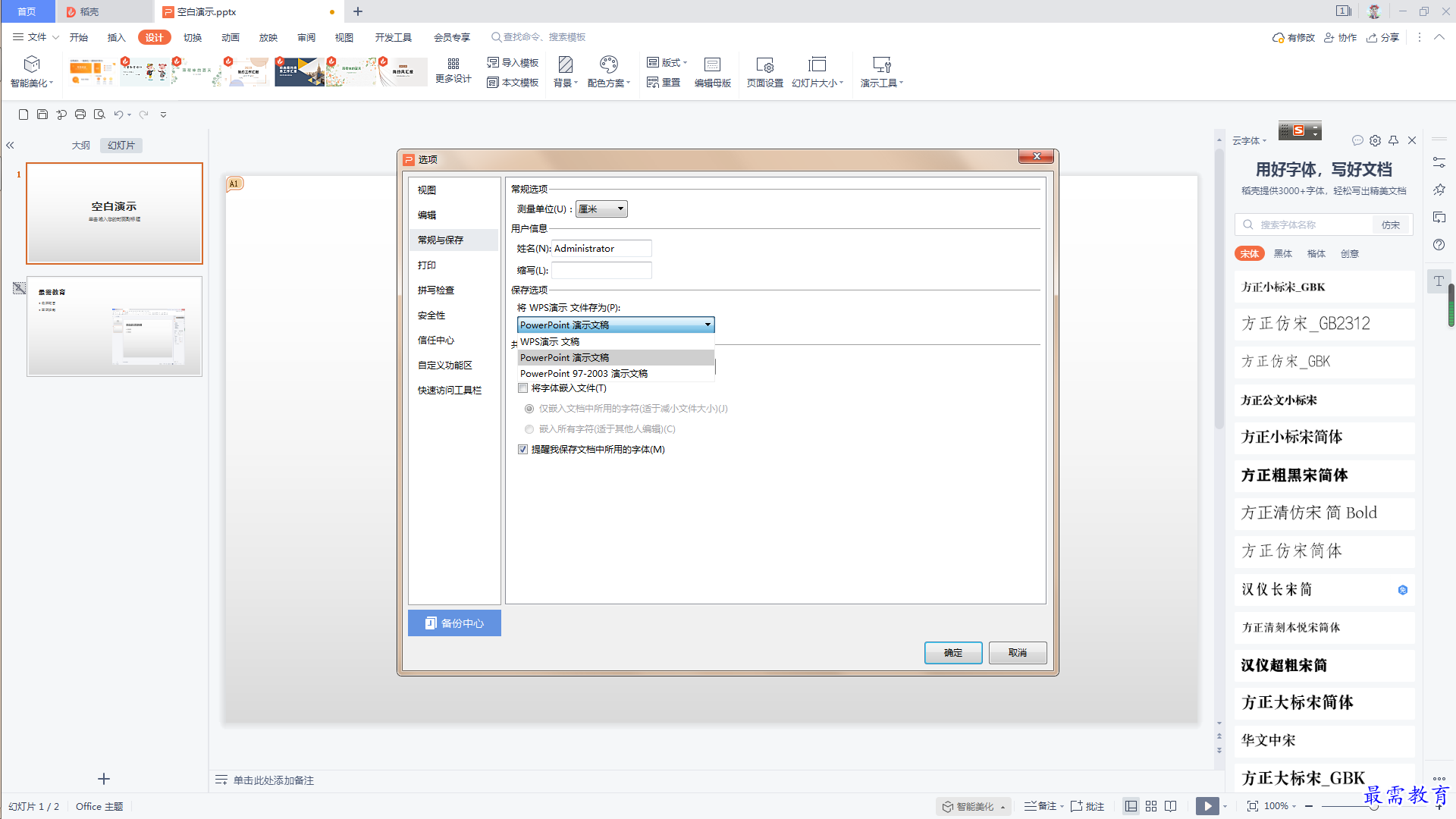
Task: Switch to reading view icon in status bar
Action: 1171,806
